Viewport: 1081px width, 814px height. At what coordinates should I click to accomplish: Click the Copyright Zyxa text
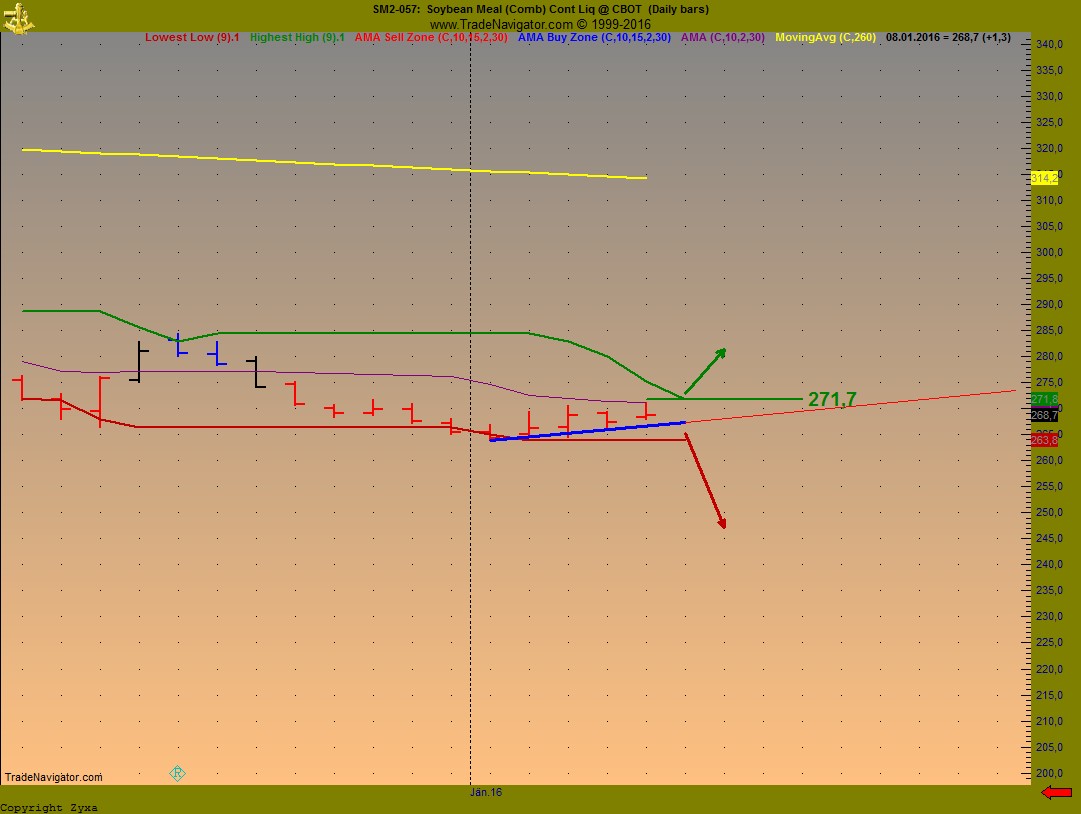(49, 807)
